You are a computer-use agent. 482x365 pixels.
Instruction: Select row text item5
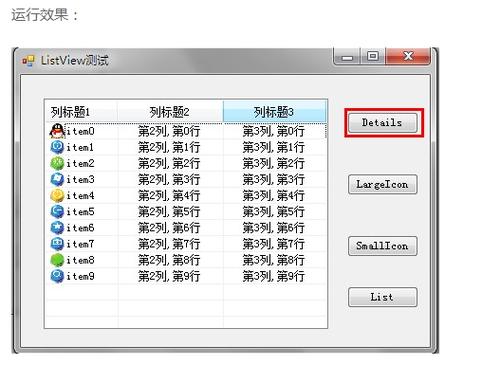pyautogui.click(x=80, y=212)
